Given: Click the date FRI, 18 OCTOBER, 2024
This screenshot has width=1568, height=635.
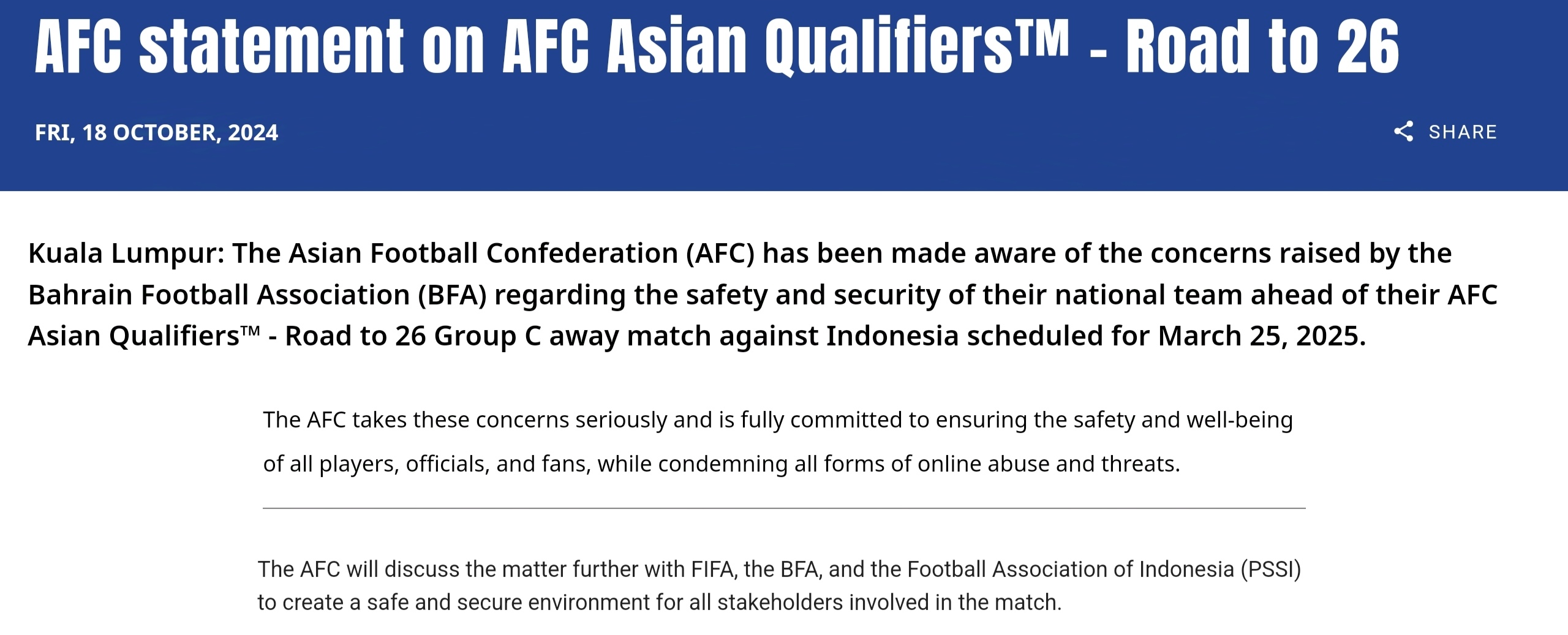Looking at the screenshot, I should coord(156,132).
